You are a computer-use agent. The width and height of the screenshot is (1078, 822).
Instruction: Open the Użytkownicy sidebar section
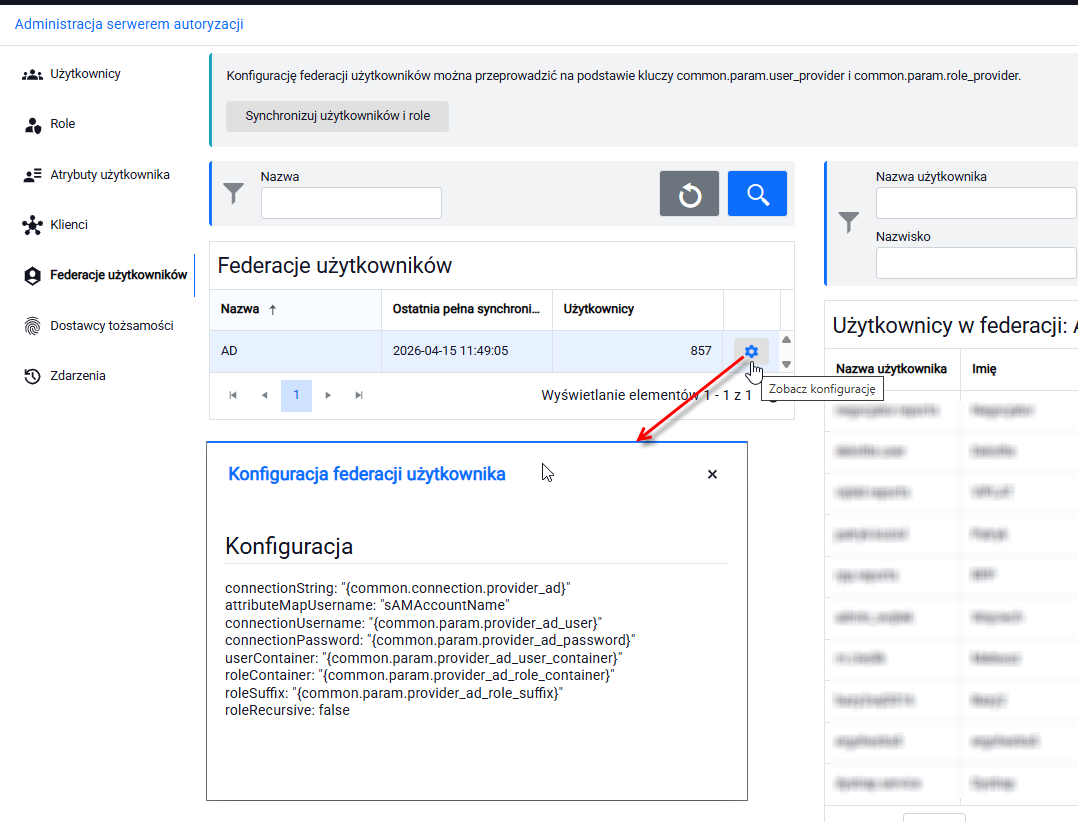(x=72, y=74)
